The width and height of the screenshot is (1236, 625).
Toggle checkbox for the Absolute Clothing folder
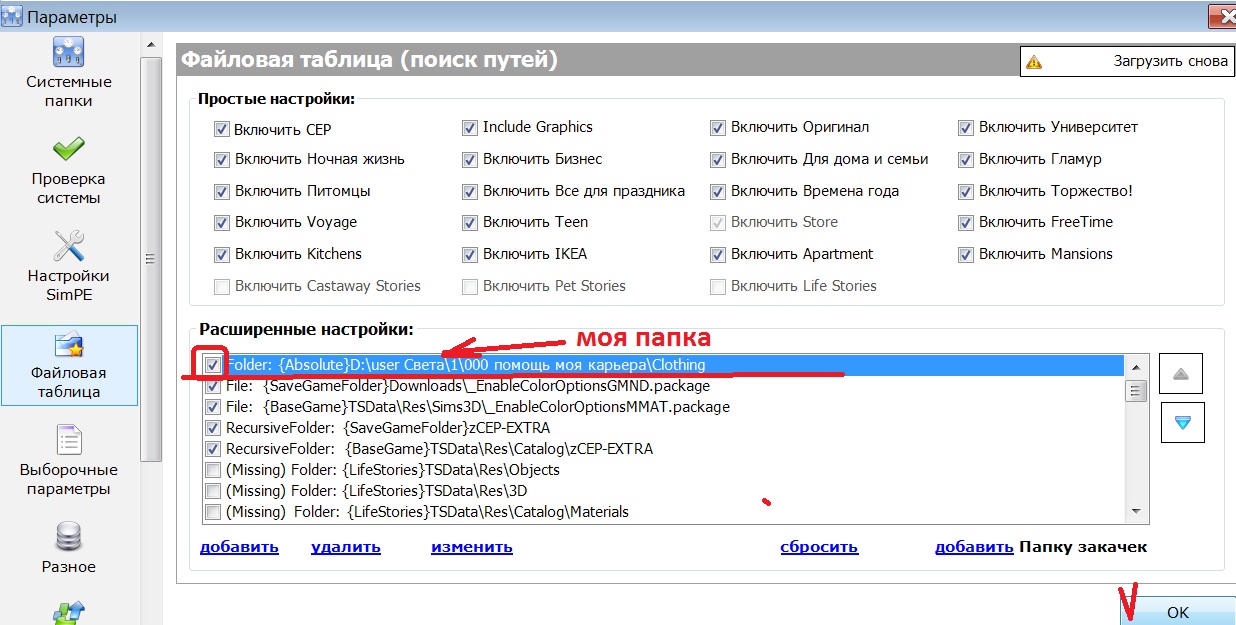pos(213,365)
